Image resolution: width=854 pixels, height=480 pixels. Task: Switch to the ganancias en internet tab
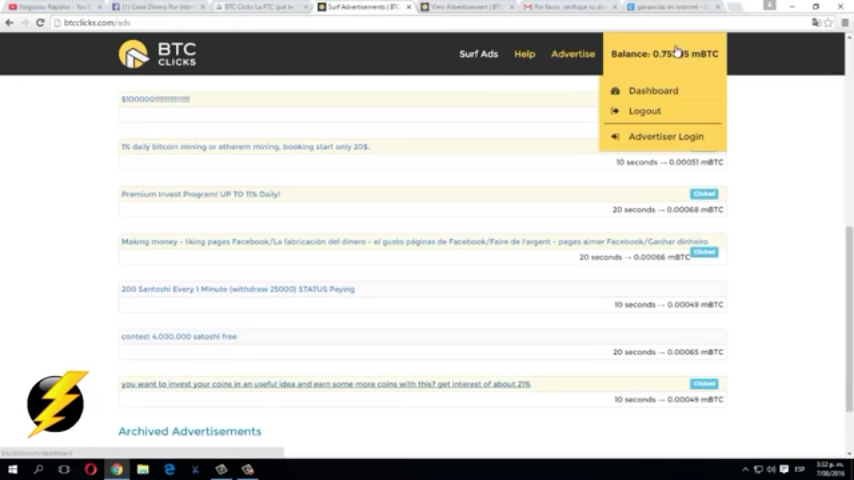coord(673,7)
